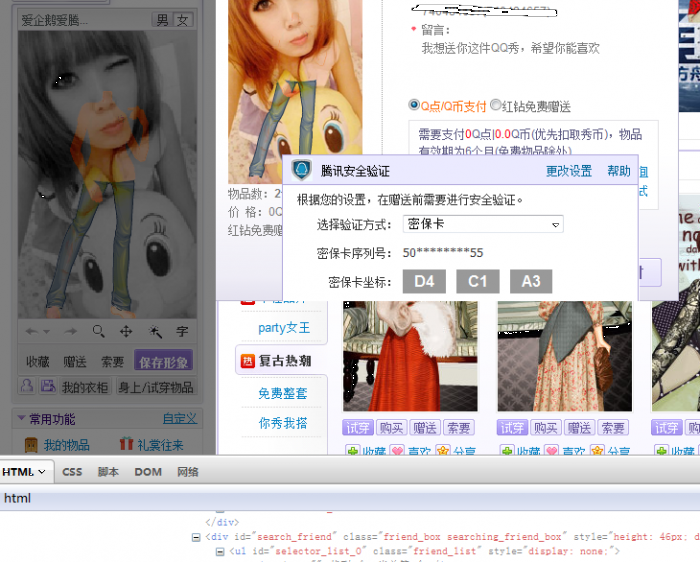Open the 自定义 link
This screenshot has height=562, width=700.
[x=179, y=418]
